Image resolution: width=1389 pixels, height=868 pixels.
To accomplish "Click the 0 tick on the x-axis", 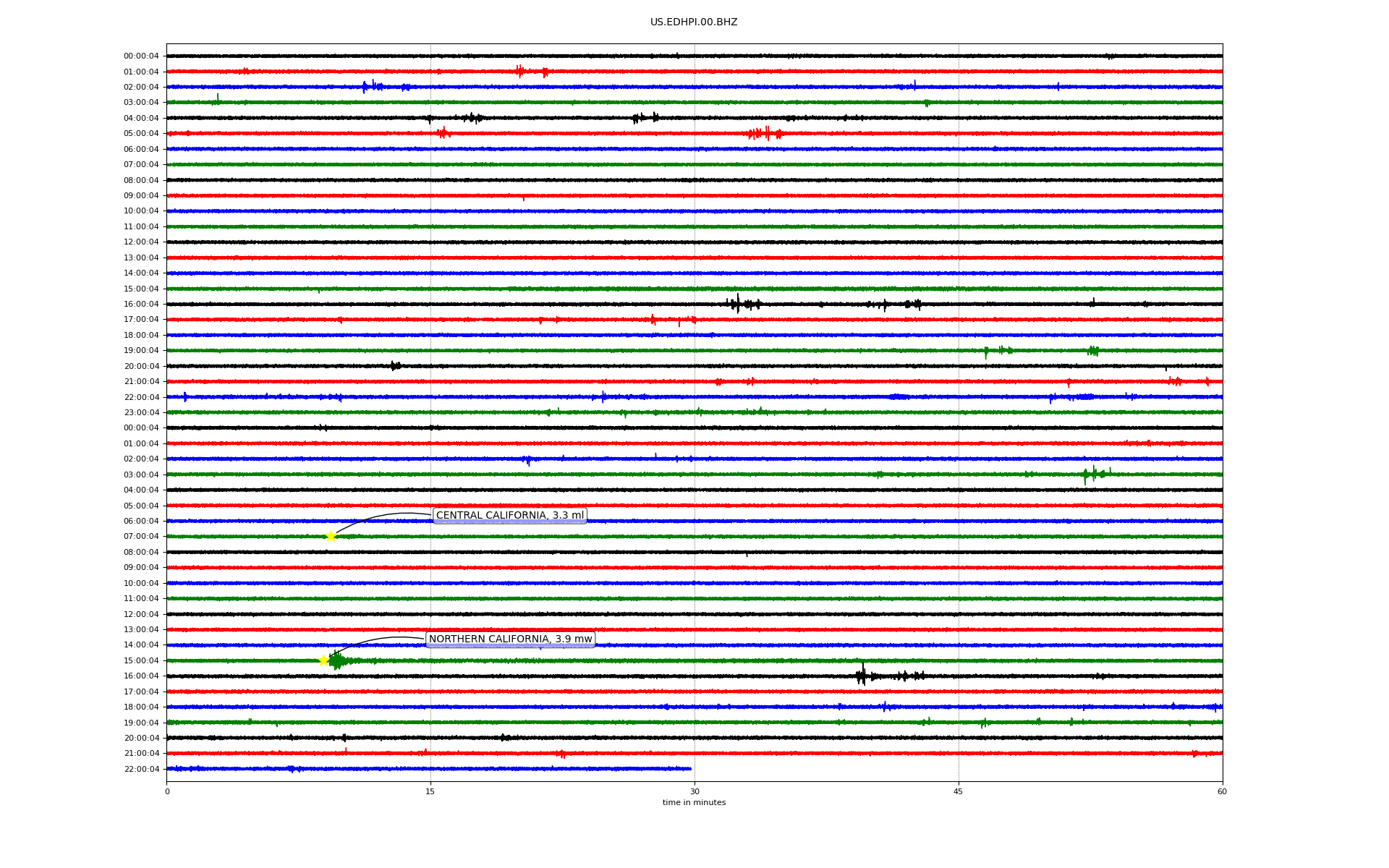I will [167, 791].
